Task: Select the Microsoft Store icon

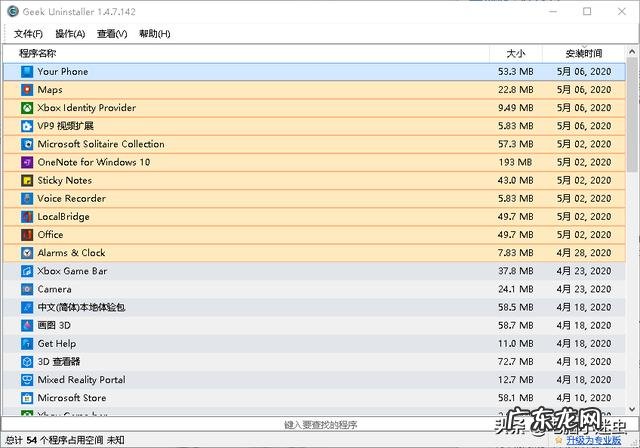Action: click(x=27, y=398)
